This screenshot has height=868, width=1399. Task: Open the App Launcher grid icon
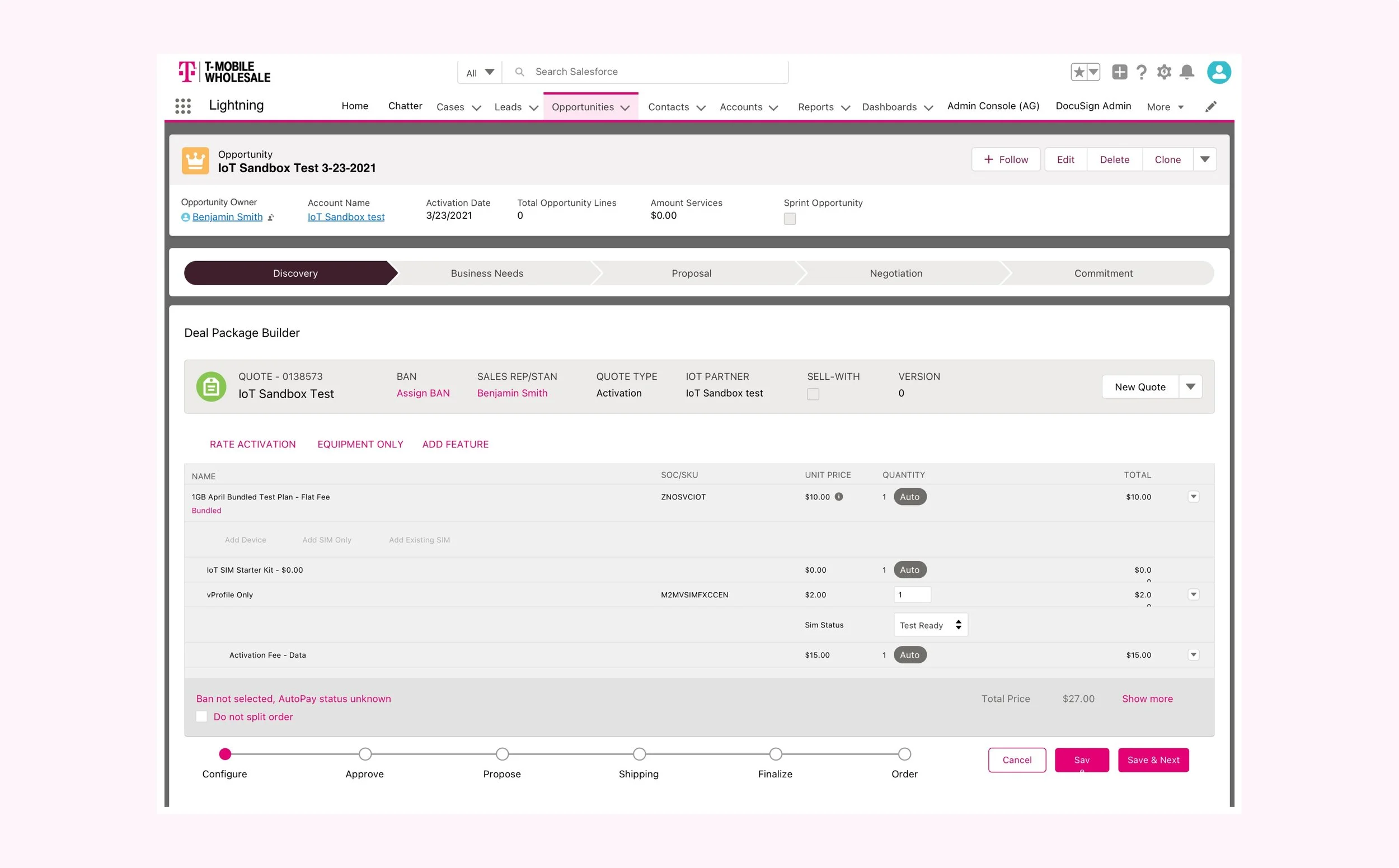click(x=182, y=106)
